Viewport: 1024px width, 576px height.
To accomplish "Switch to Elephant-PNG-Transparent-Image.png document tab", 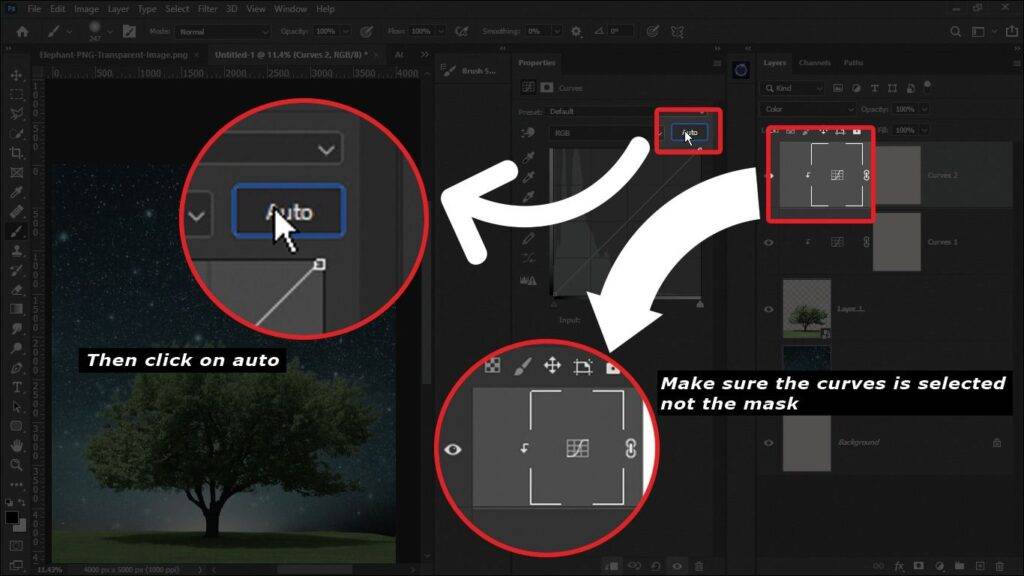I will click(x=113, y=55).
